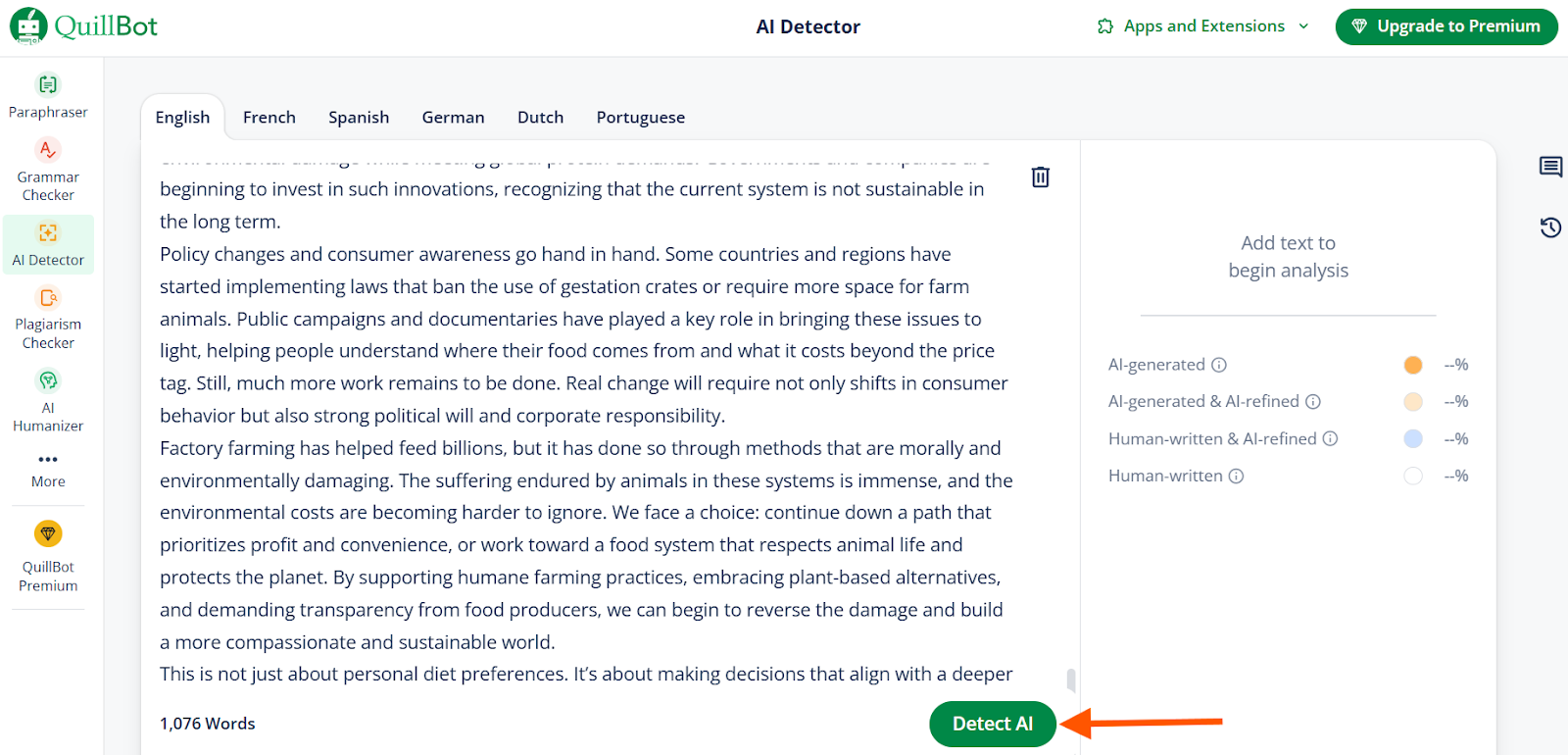Open the Paraphraser tool icon
Screen dimensions: 1568x755
pos(48,84)
